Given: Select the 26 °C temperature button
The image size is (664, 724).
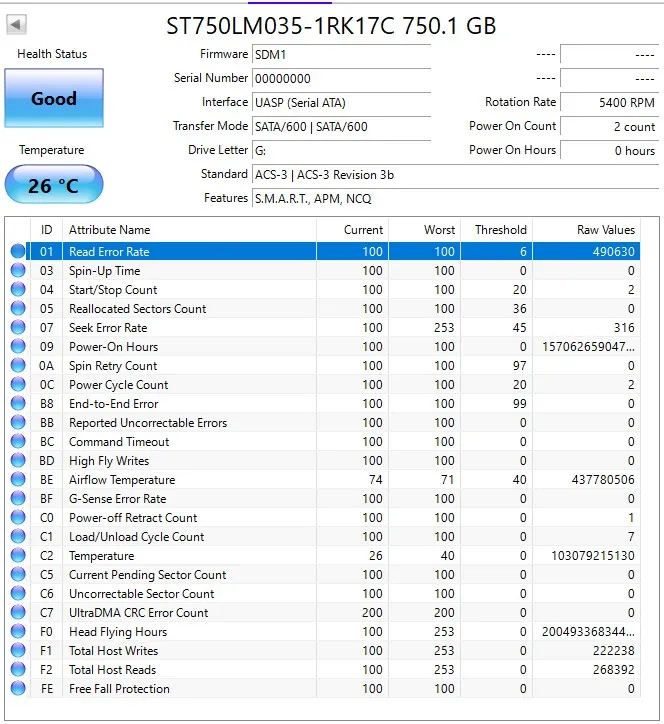Looking at the screenshot, I should pos(54,184).
